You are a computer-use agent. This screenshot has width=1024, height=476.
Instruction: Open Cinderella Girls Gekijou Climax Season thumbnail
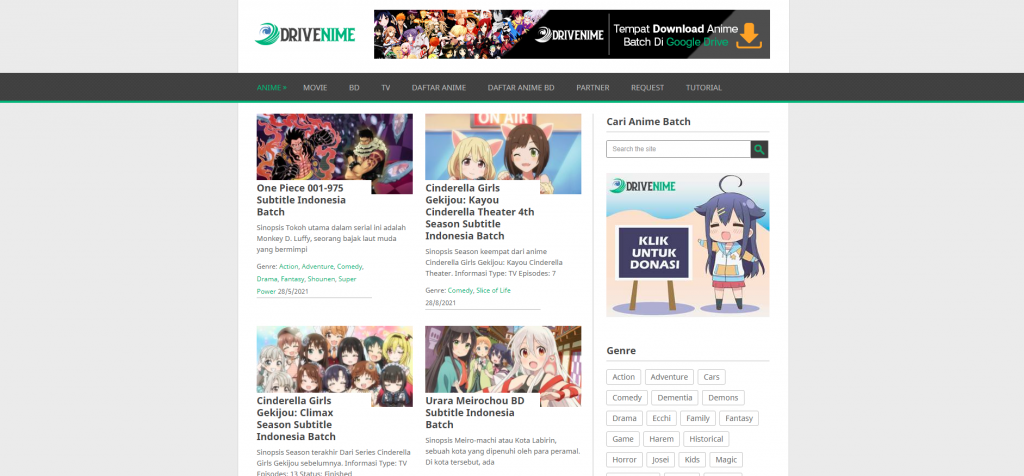[x=334, y=359]
